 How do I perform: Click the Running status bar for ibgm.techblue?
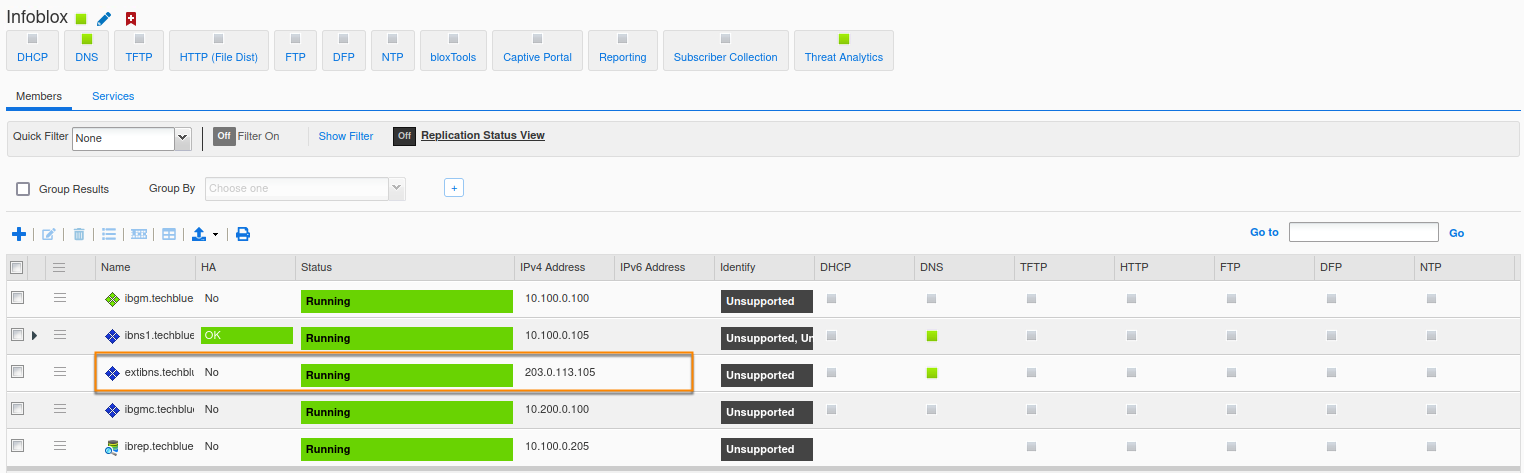coord(407,301)
